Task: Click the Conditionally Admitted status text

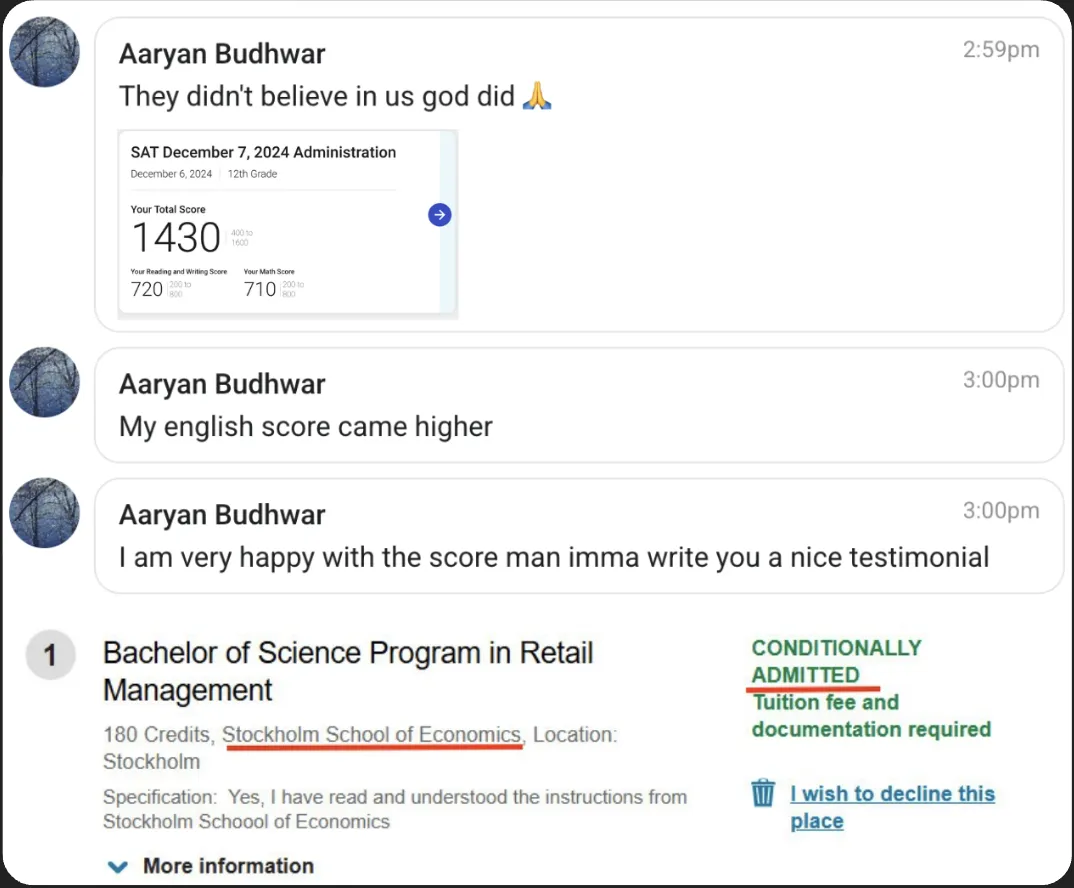Action: pos(836,661)
